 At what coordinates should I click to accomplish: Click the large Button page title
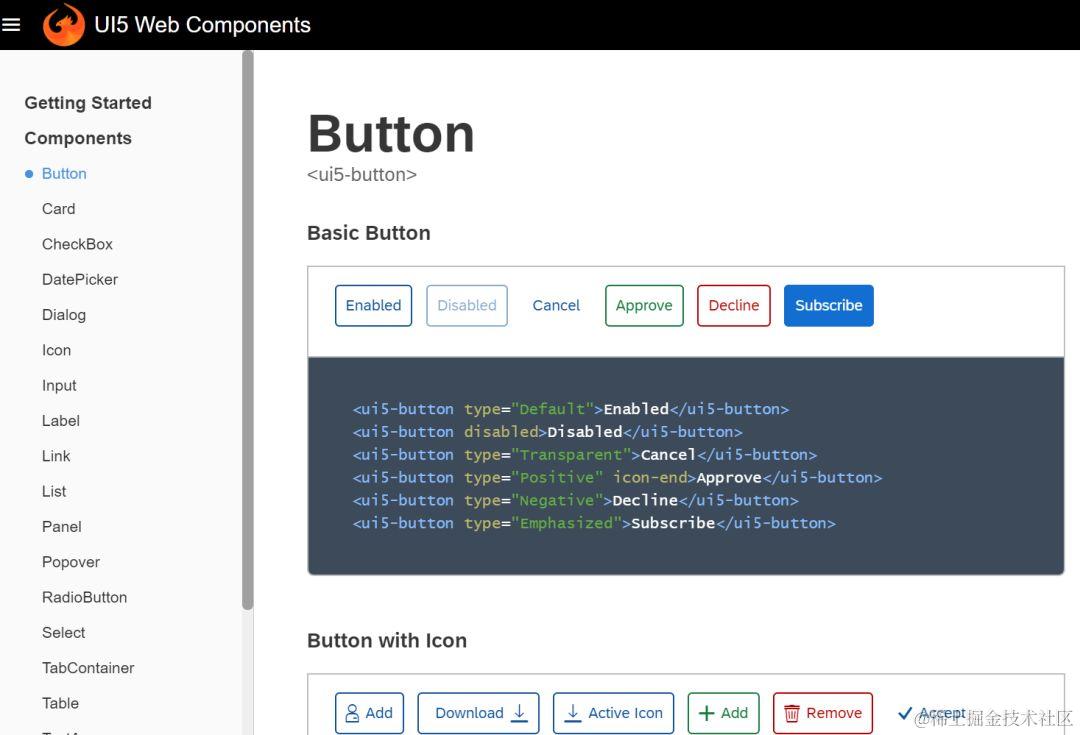[x=391, y=134]
